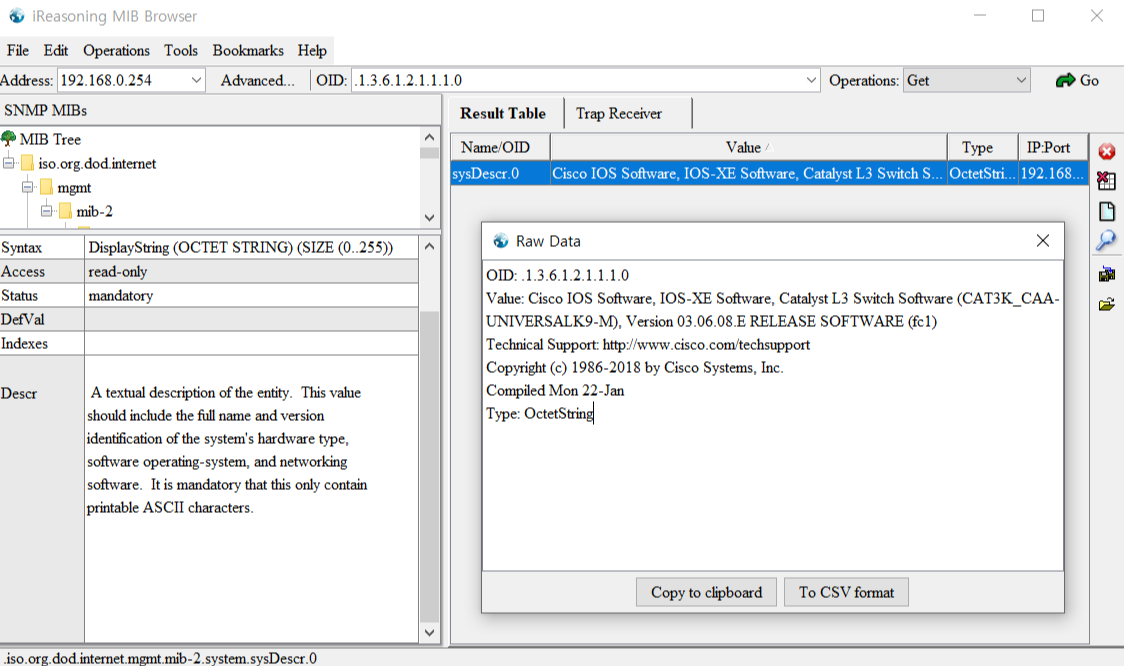This screenshot has width=1124, height=666.
Task: Click the Clear result table icon
Action: click(x=1106, y=181)
